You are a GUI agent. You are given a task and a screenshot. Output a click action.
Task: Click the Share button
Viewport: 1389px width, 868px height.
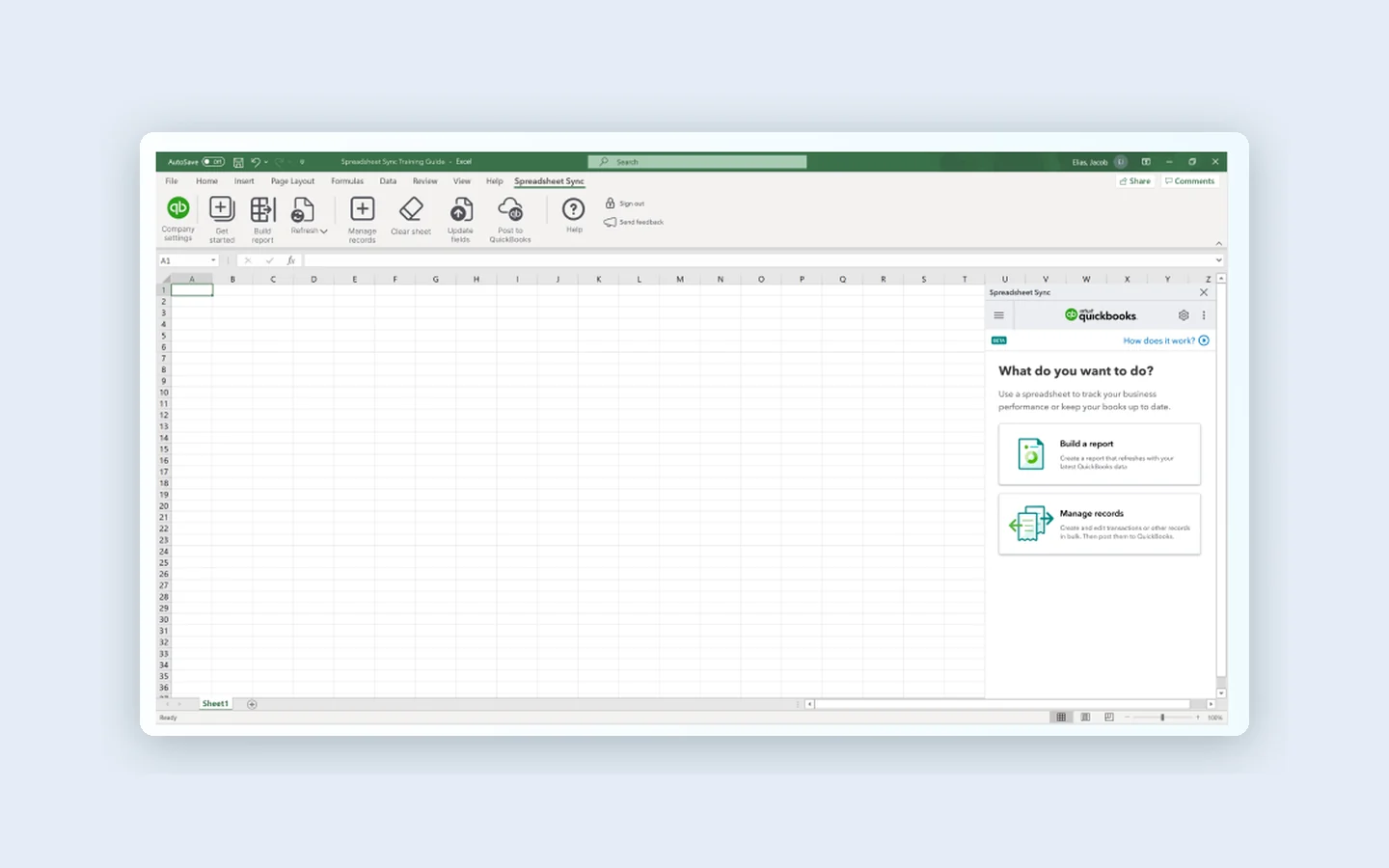tap(1135, 181)
